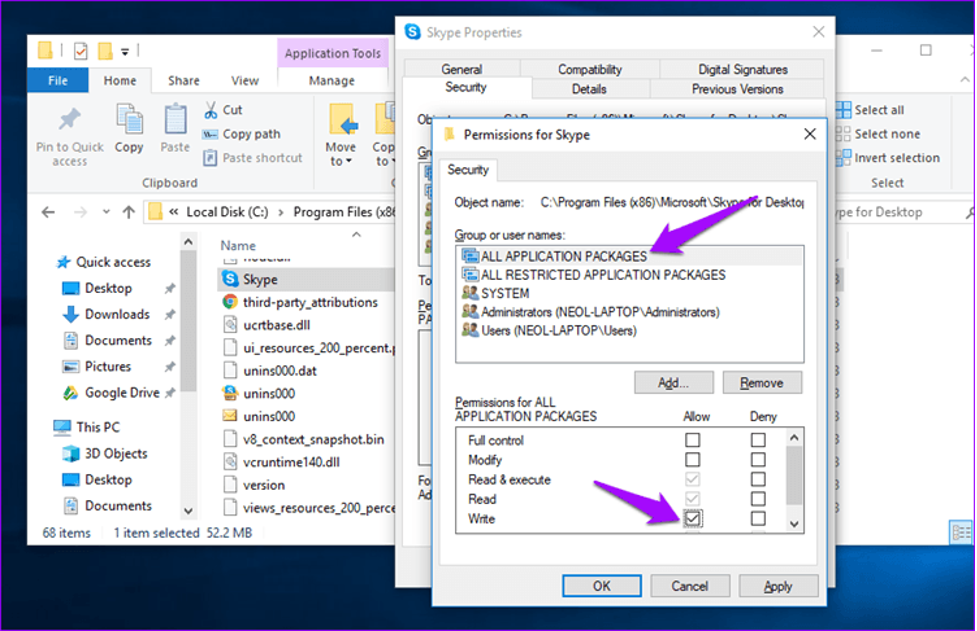
Task: Click the Copy icon in Clipboard group
Action: pyautogui.click(x=129, y=119)
